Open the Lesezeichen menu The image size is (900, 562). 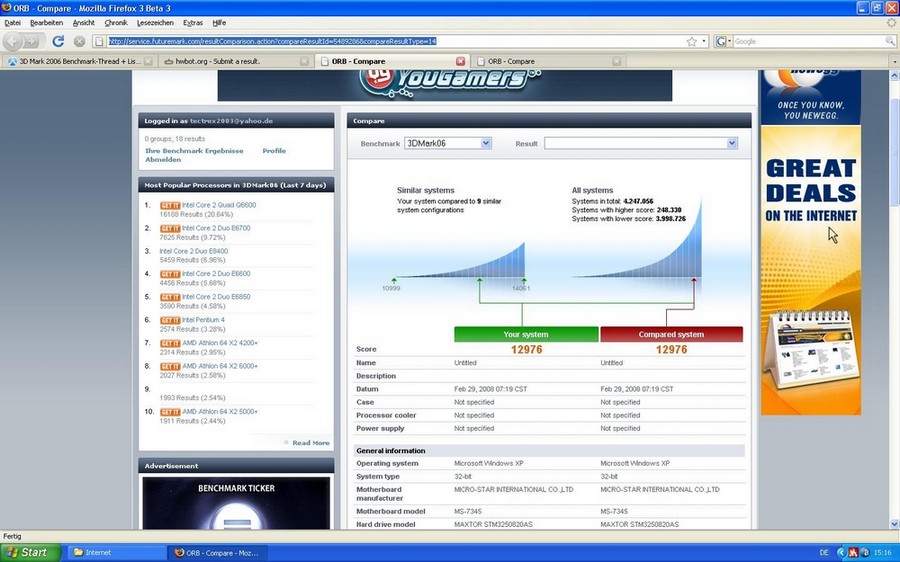[x=155, y=23]
